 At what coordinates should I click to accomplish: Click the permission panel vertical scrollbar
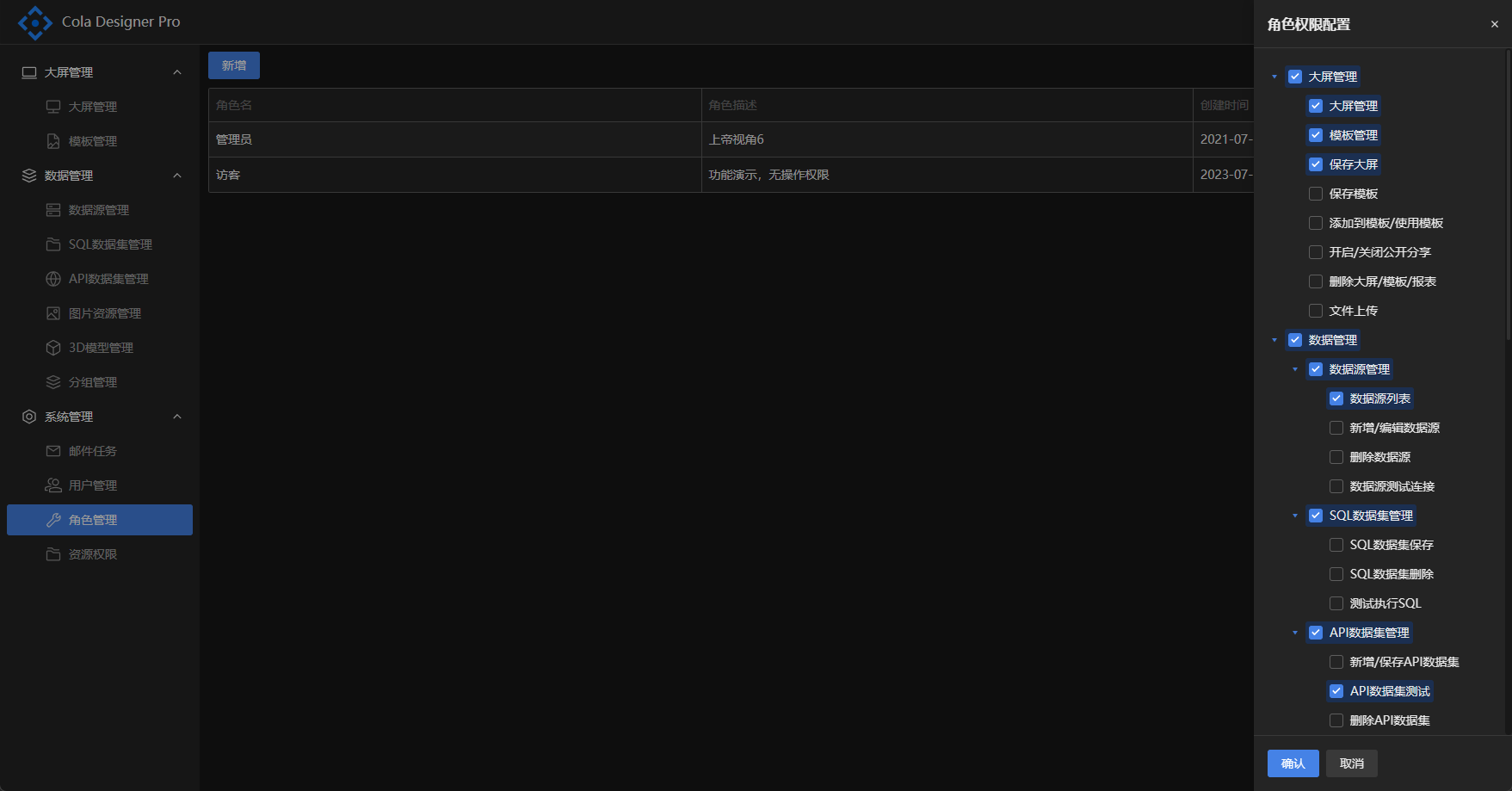point(1507,198)
